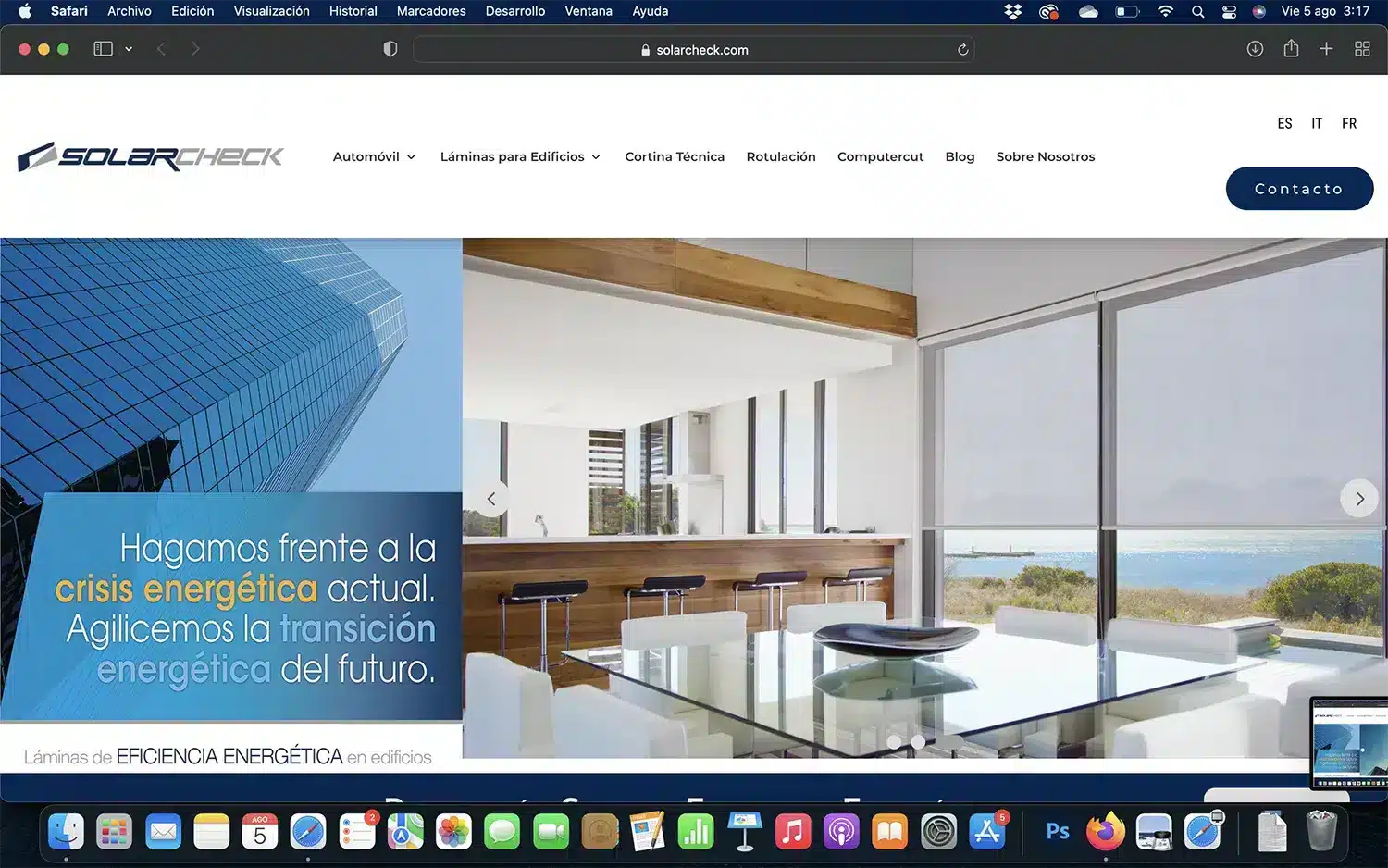Go to the Cortina Técnica page link
1388x868 pixels.
coord(674,156)
